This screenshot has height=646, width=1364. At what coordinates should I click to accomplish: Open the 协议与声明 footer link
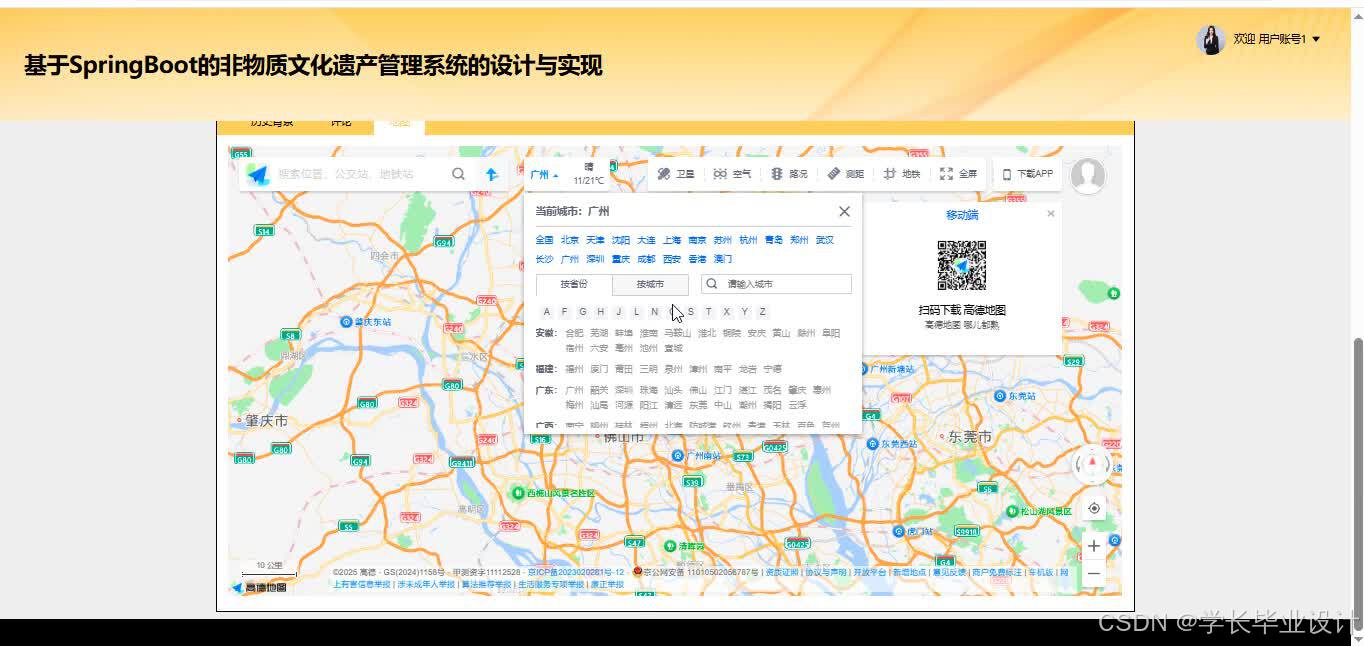(x=826, y=572)
